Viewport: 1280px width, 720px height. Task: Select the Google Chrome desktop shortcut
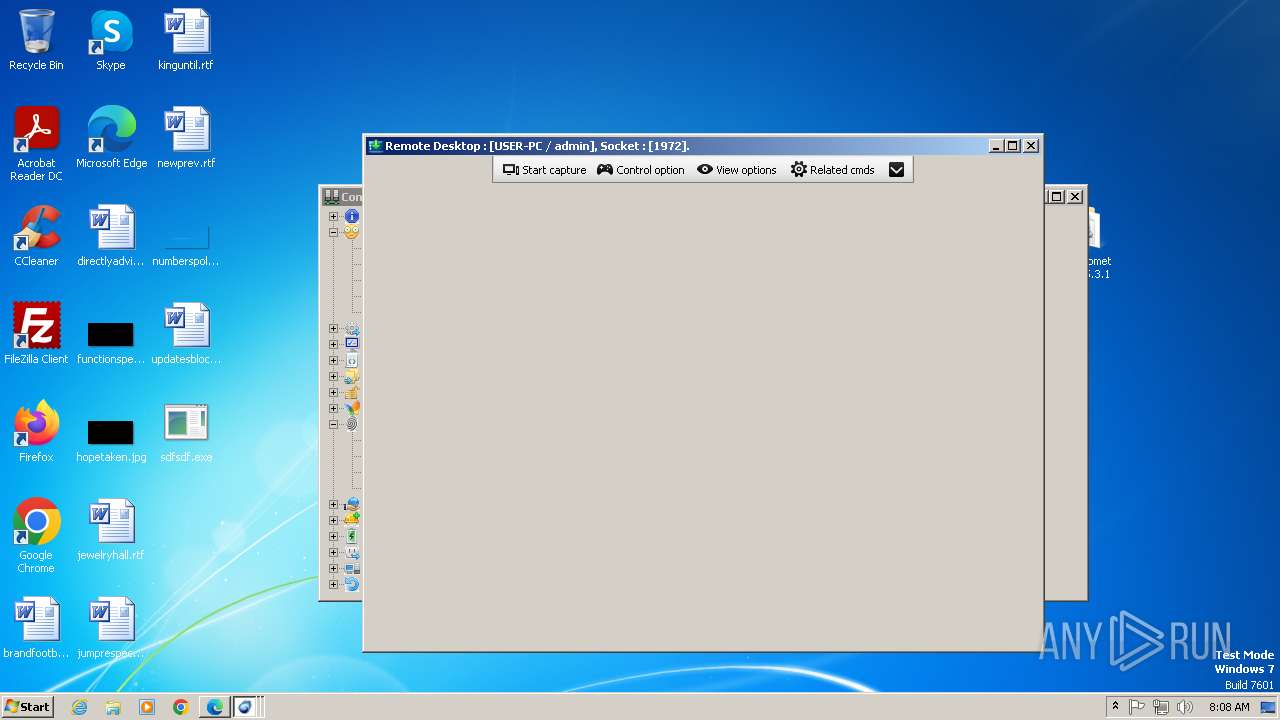(x=36, y=536)
